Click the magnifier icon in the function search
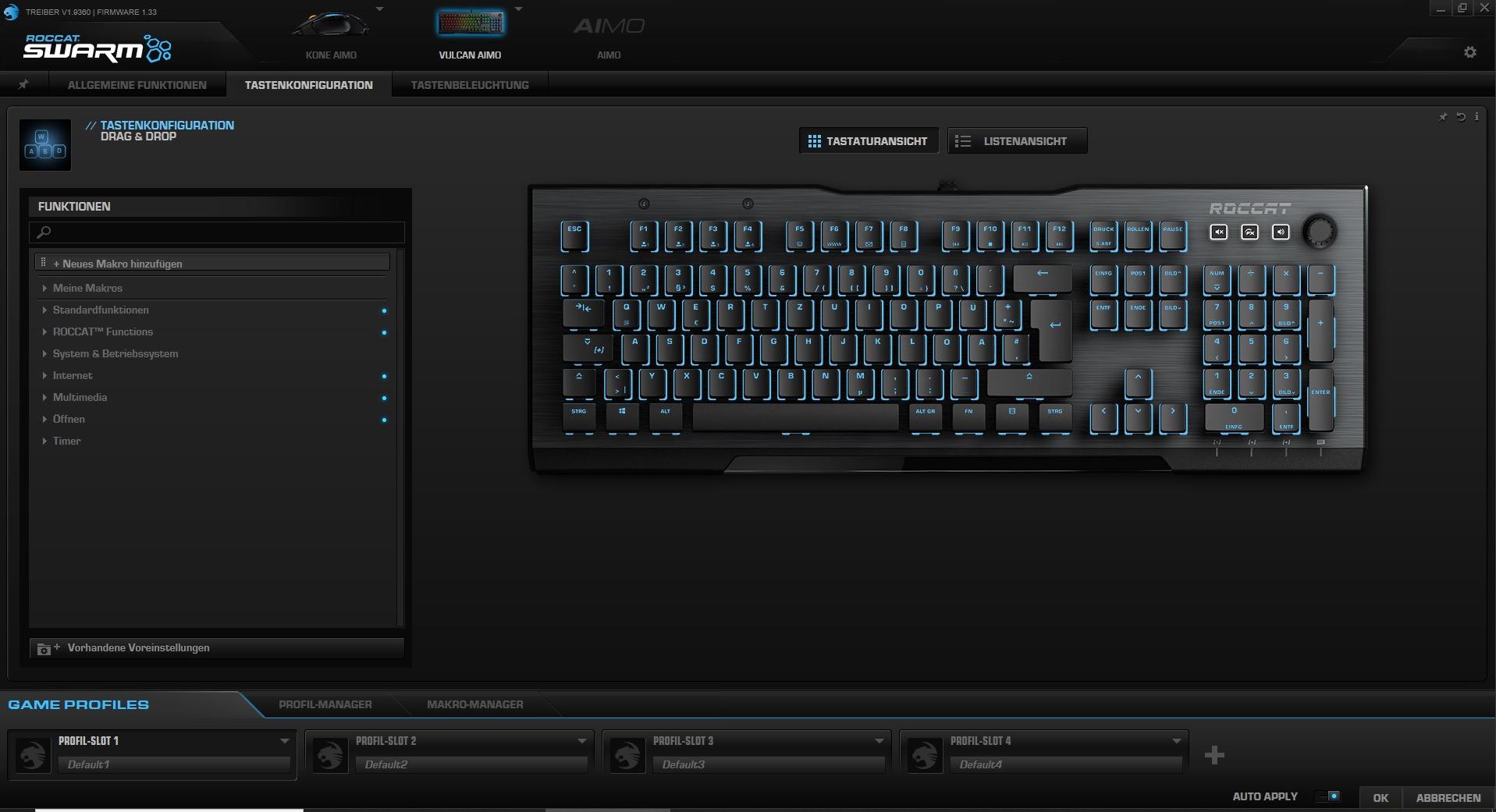The image size is (1496, 812). coord(44,232)
